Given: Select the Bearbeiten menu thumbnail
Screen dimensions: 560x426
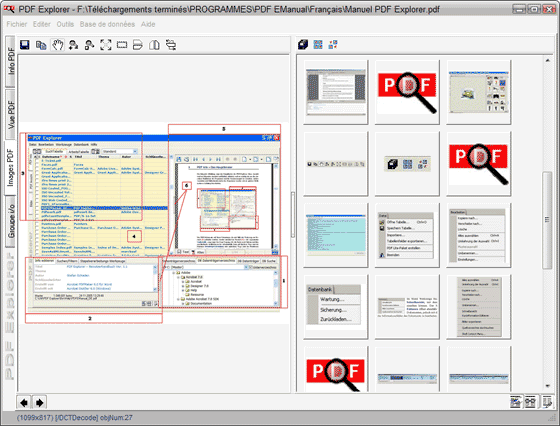Looking at the screenshot, I should (x=479, y=235).
